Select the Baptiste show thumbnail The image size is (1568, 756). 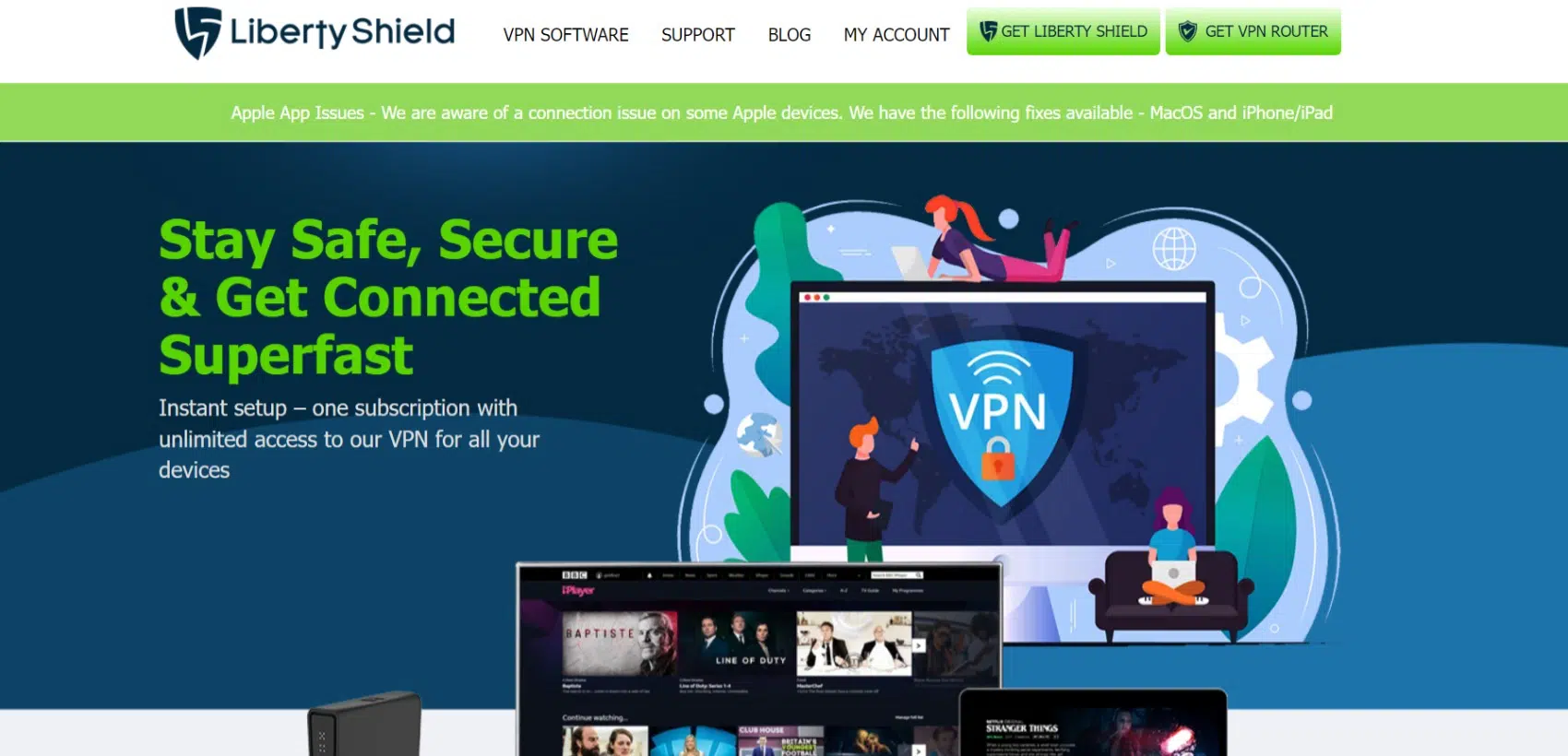[x=620, y=644]
